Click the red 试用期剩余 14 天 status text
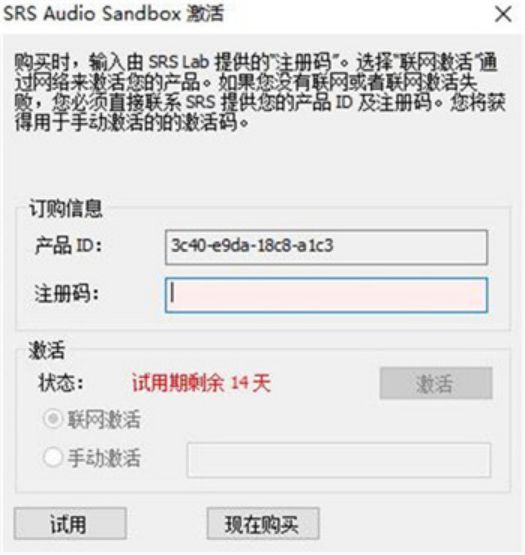 [x=201, y=383]
